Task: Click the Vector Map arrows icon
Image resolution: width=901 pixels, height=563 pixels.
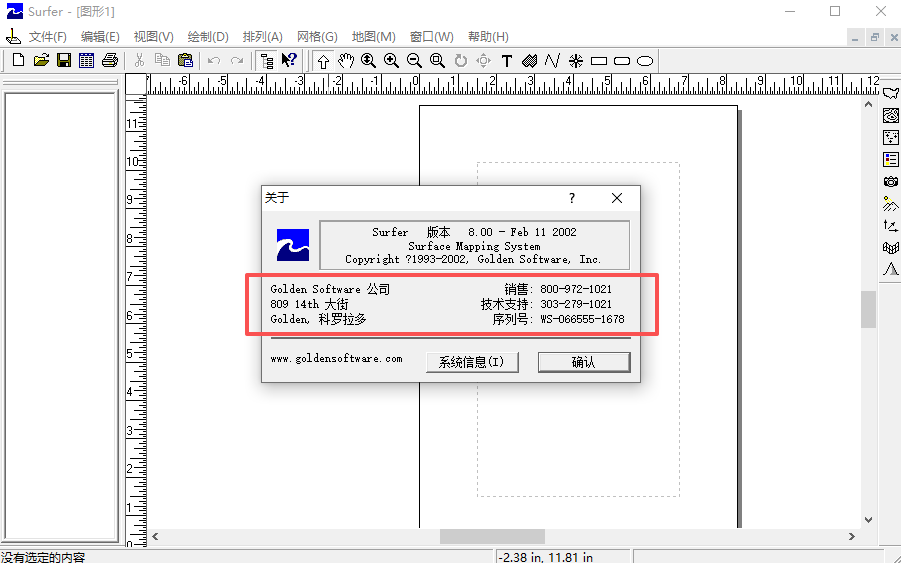Action: click(x=891, y=226)
